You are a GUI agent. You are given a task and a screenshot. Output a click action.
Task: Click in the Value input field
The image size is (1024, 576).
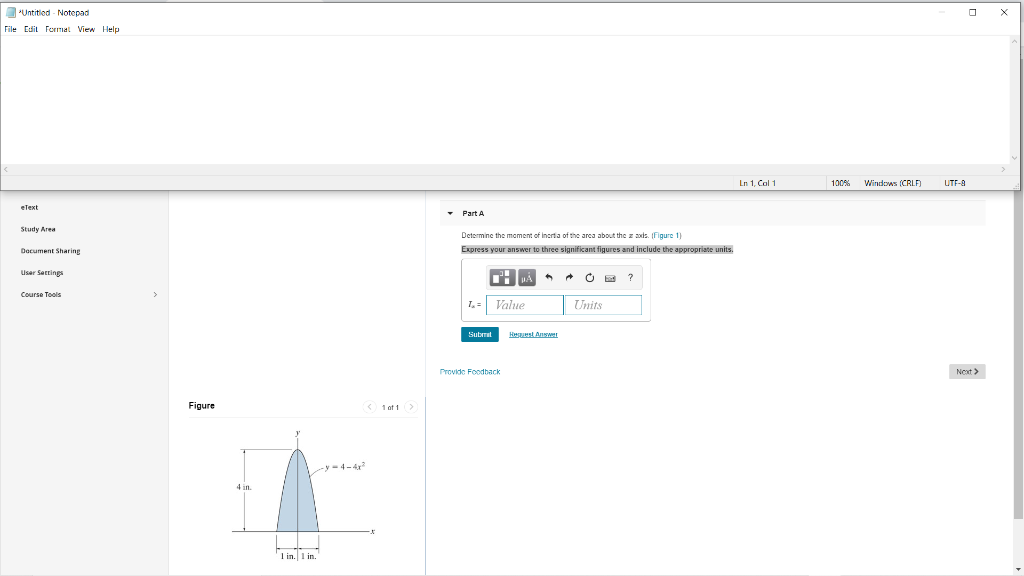(x=523, y=304)
